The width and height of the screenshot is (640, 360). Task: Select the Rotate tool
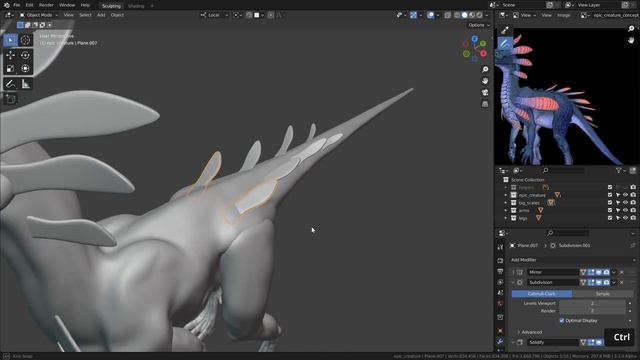point(25,55)
